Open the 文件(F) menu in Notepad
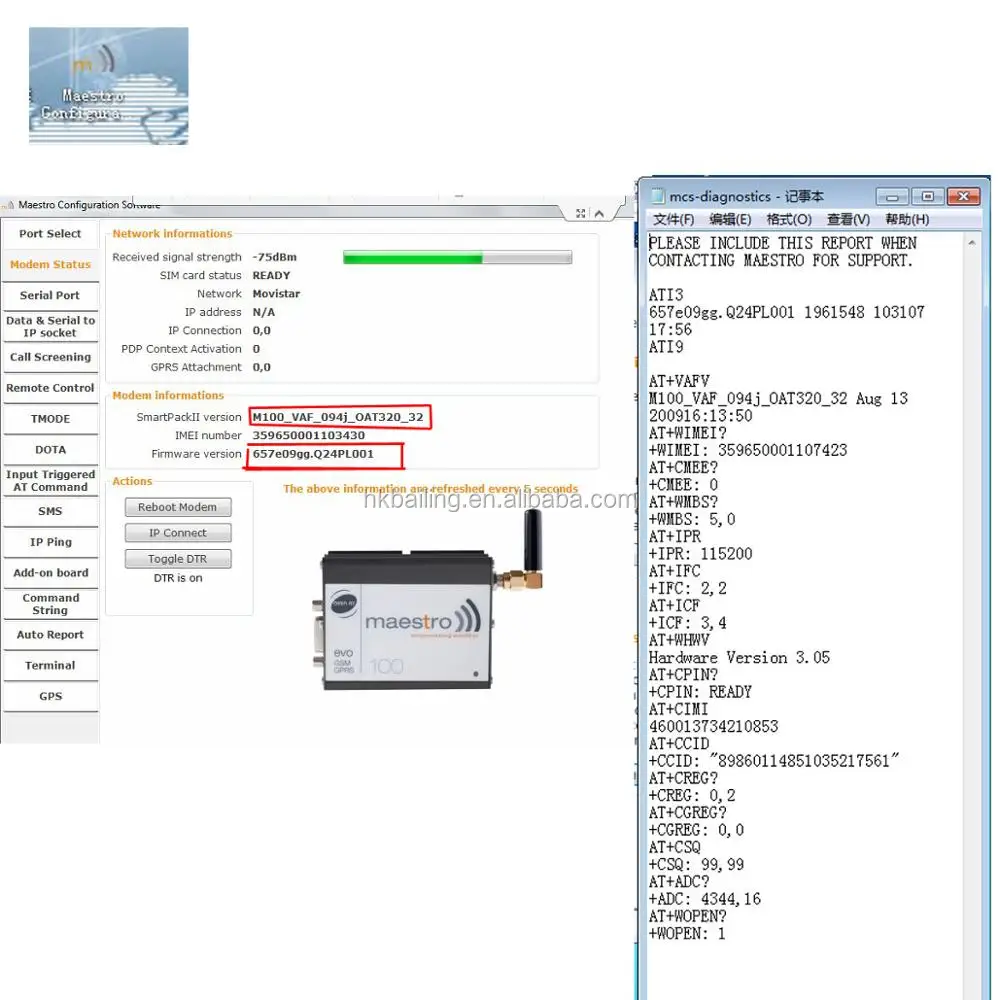 click(673, 220)
